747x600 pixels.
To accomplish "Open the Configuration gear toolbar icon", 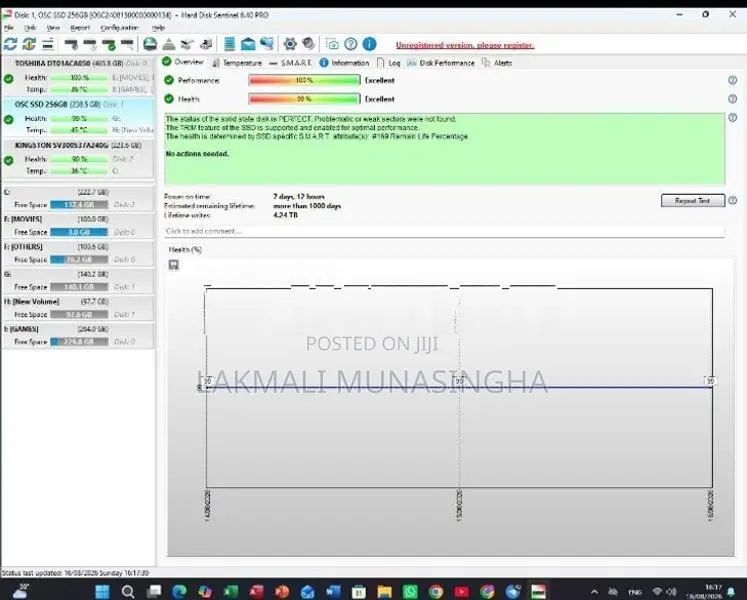I will tap(290, 44).
